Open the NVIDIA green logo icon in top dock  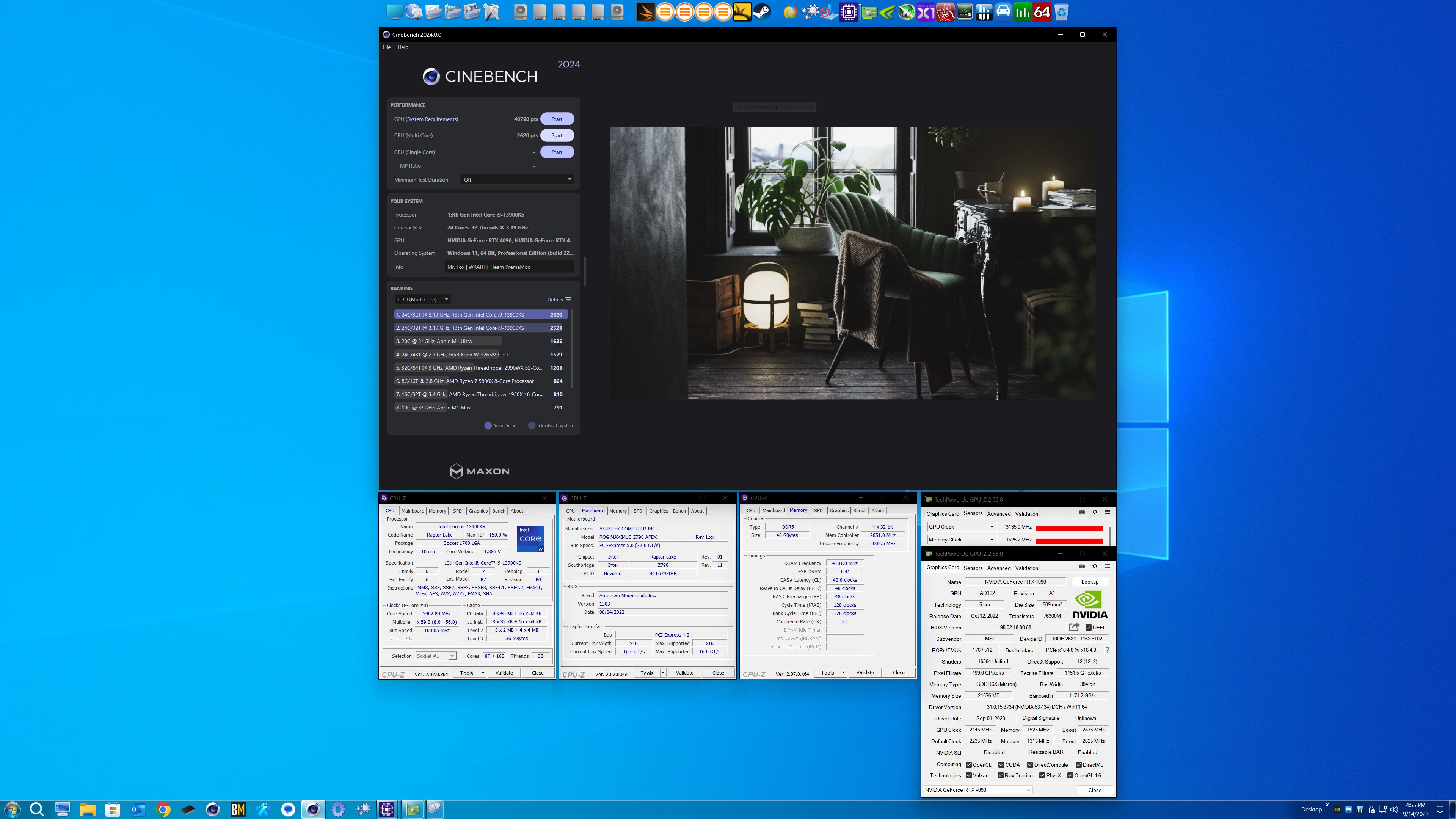(x=887, y=12)
